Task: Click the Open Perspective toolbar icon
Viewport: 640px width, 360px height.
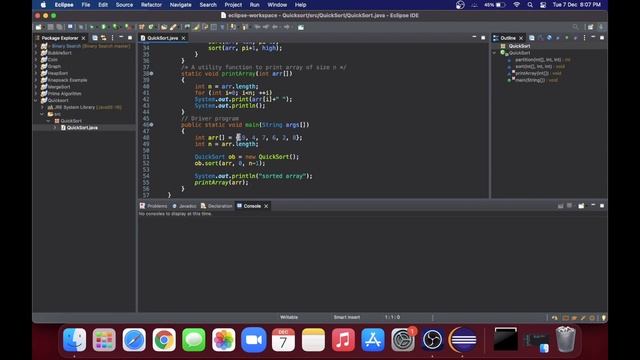Action: click(590, 27)
